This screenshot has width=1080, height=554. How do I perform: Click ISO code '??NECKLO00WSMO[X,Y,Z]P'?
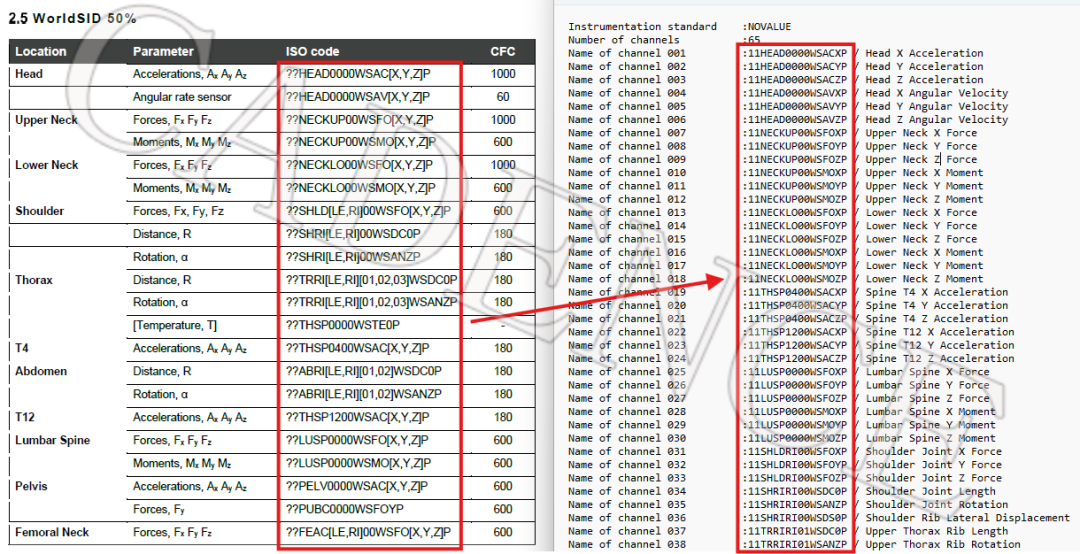pos(360,188)
